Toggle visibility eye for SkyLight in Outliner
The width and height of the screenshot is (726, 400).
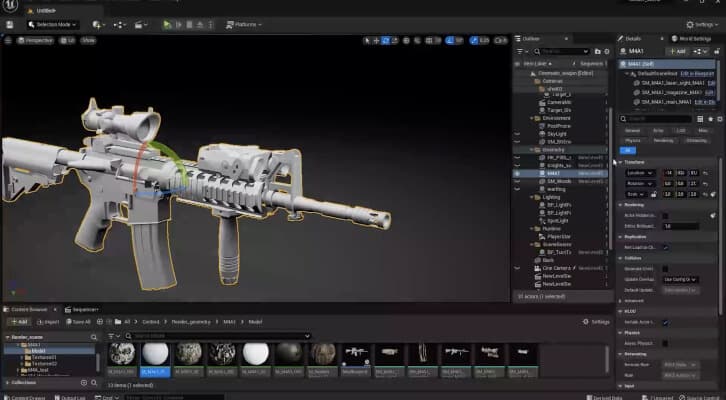[x=517, y=134]
